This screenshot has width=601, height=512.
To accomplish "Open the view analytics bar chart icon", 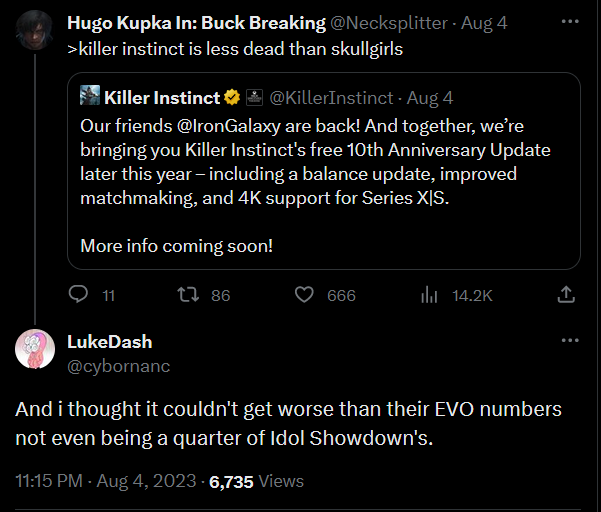I will (430, 294).
